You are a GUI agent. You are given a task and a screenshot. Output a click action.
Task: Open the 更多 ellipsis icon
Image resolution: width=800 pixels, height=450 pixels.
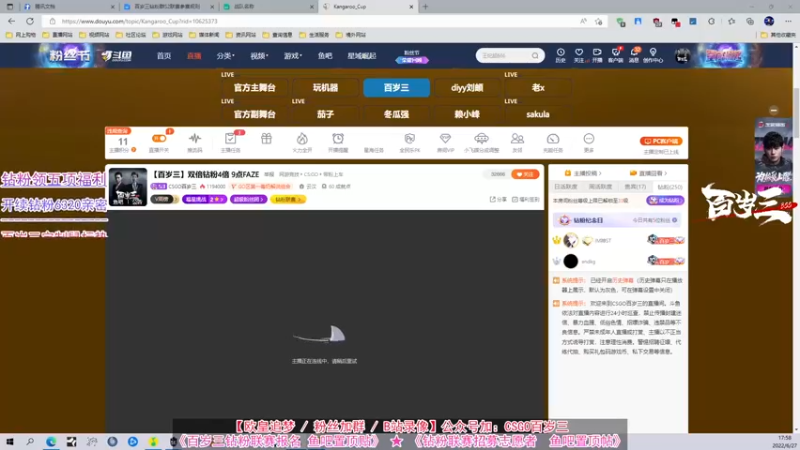pos(588,138)
